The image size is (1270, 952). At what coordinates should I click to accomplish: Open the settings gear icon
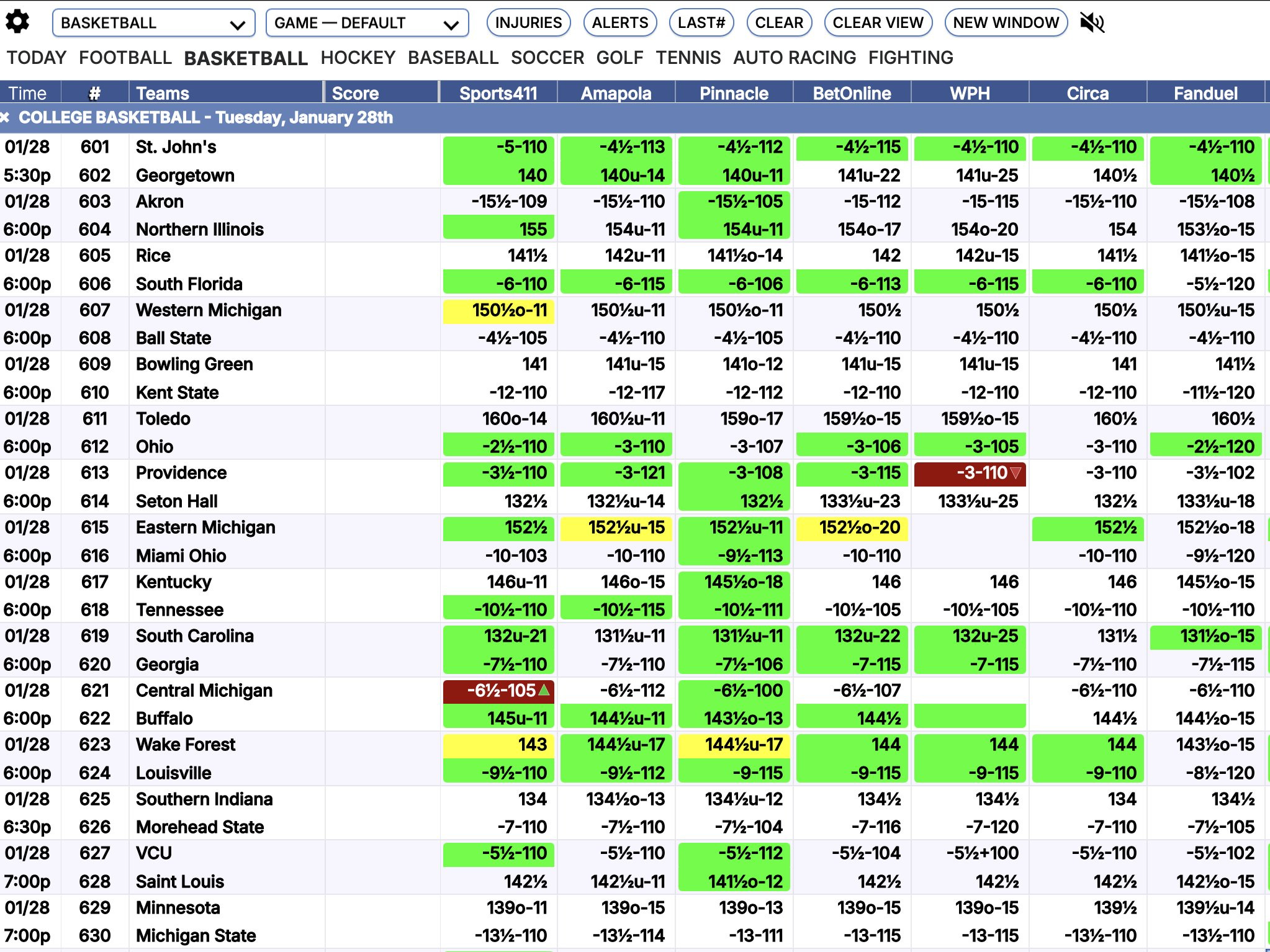tap(17, 22)
